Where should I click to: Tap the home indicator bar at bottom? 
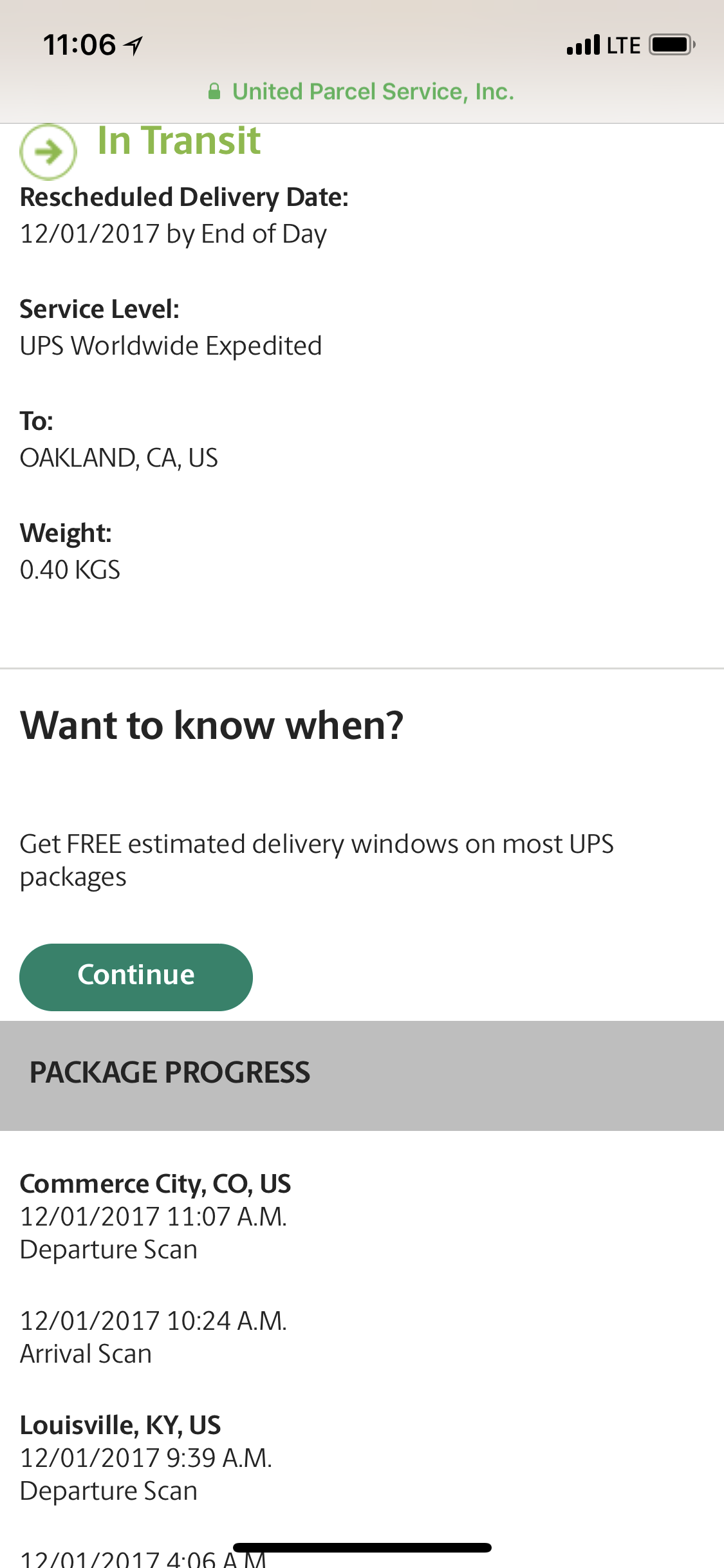(362, 1547)
